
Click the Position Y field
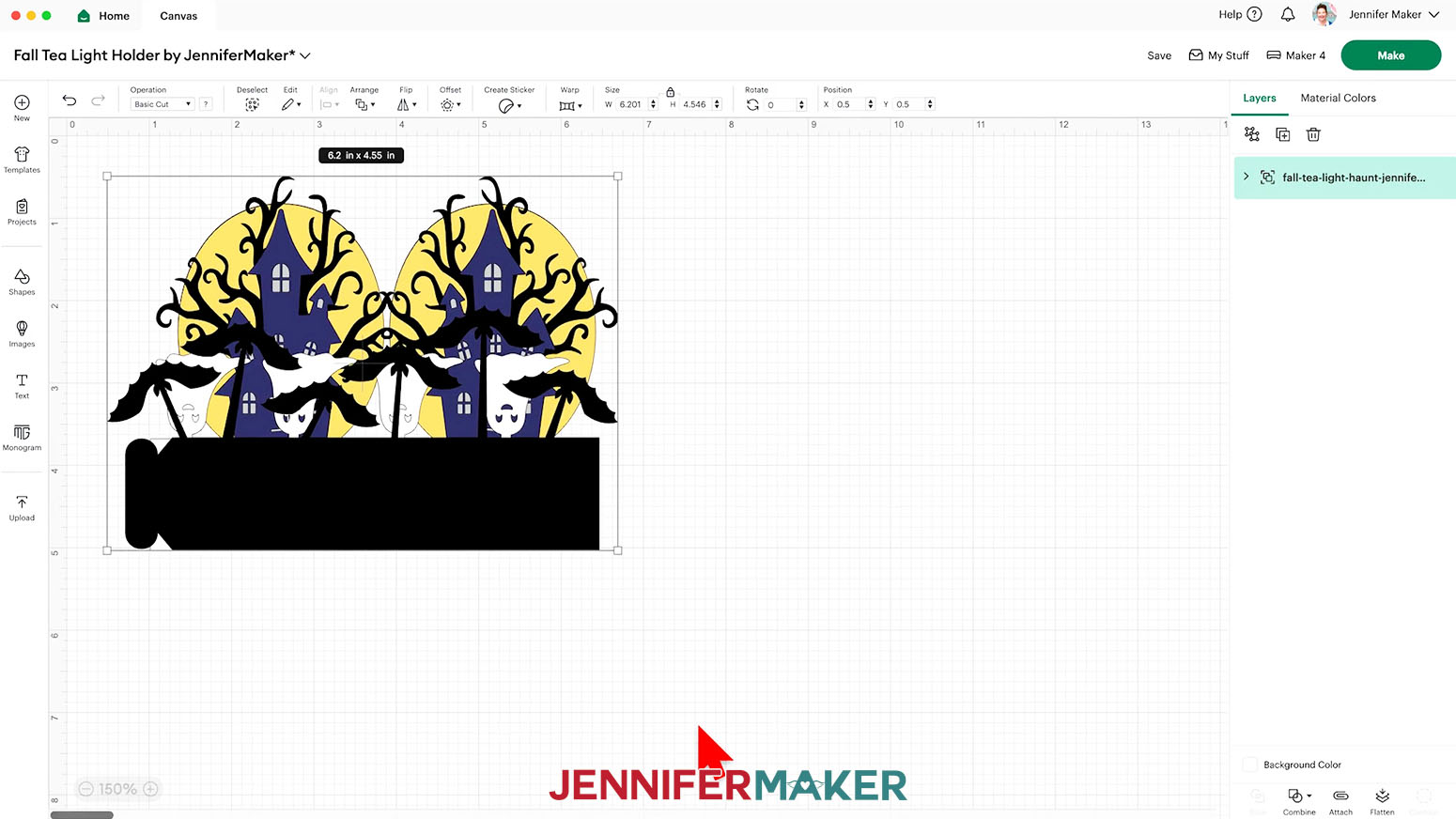908,104
